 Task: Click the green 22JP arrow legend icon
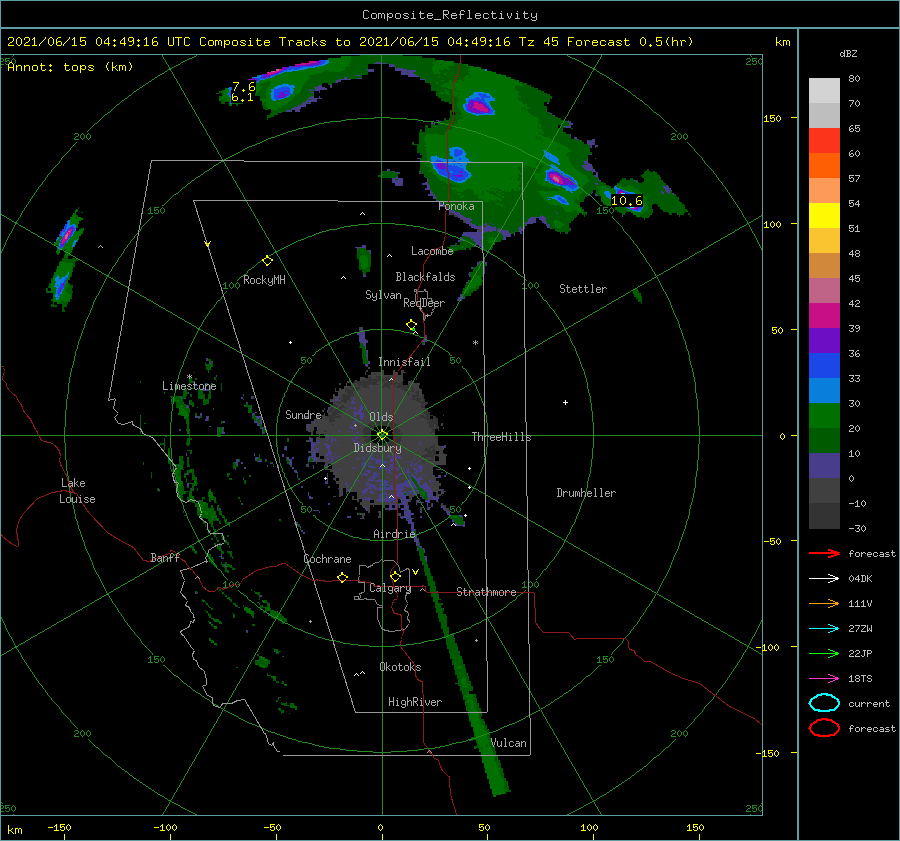824,653
